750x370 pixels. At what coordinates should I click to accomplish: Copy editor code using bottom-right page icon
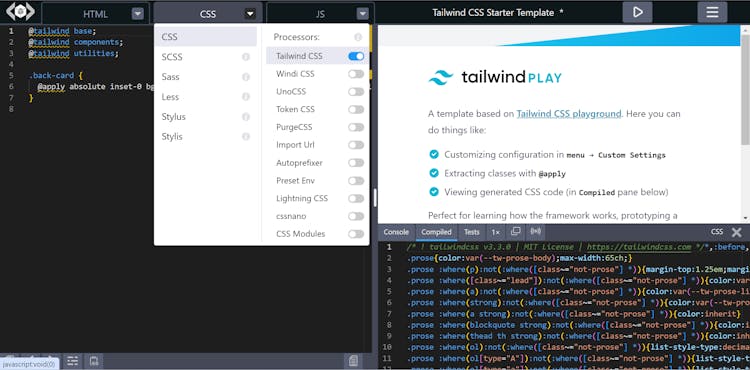tap(352, 360)
